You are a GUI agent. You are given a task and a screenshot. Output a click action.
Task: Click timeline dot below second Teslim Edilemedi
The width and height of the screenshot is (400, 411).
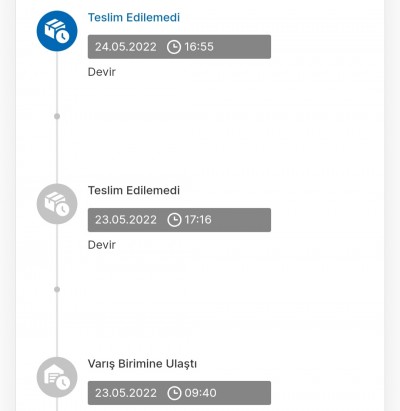pos(57,289)
